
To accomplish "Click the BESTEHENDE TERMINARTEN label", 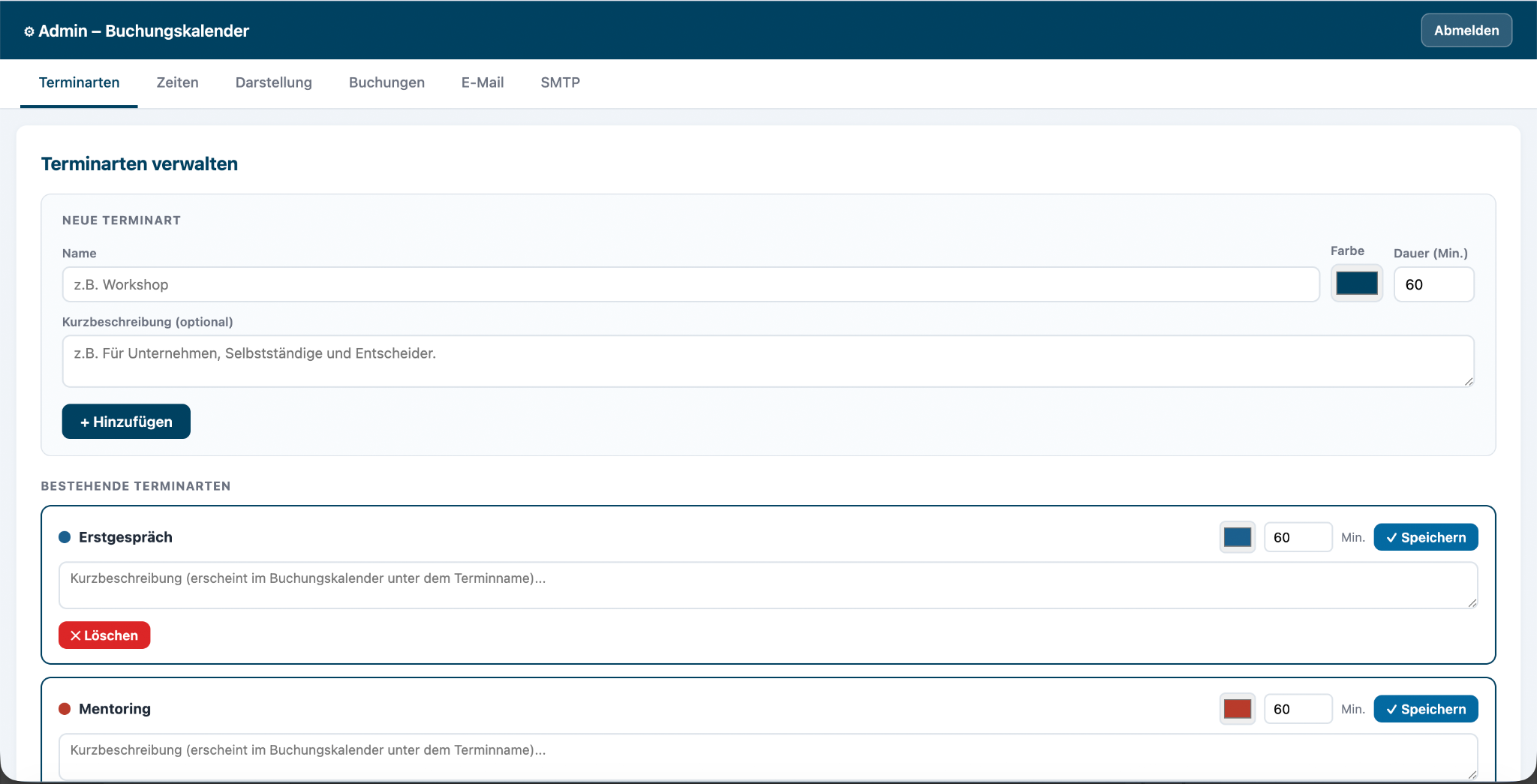I will [136, 486].
